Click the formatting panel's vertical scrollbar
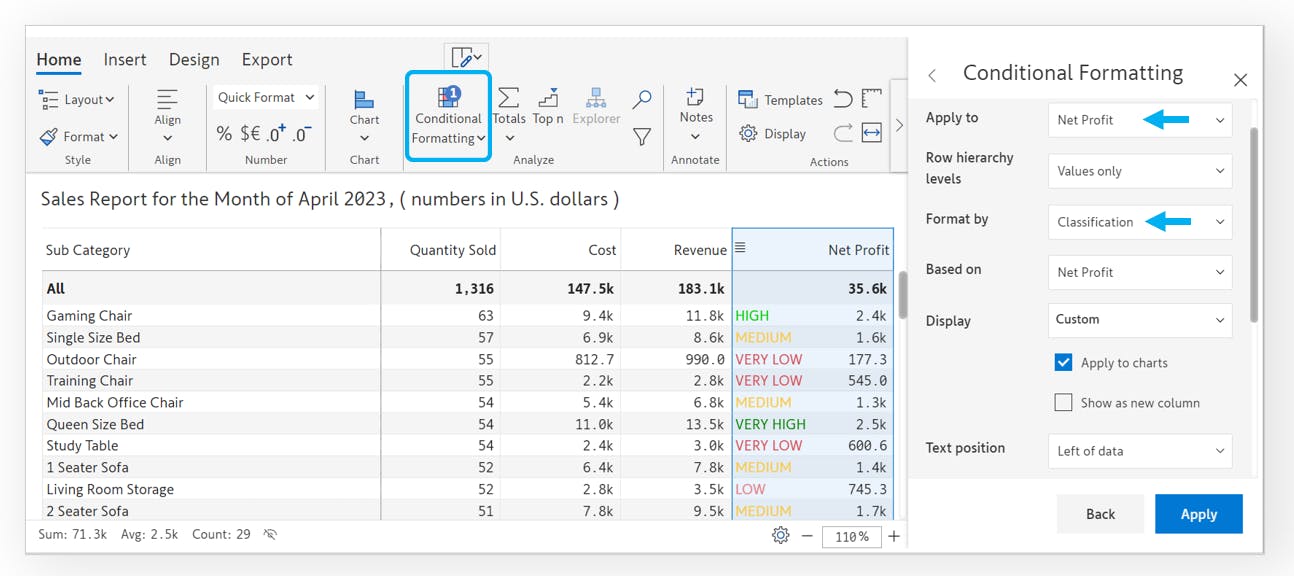Viewport: 1294px width, 576px height. 1254,225
